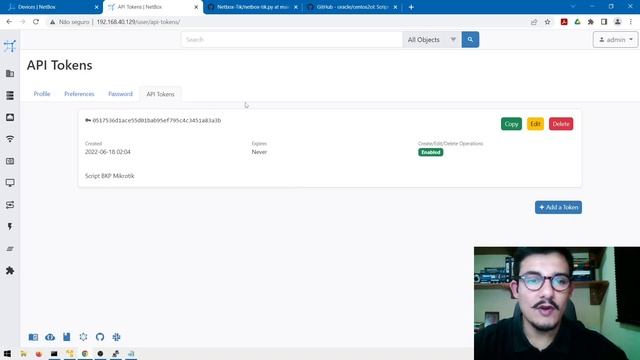
Task: Reload the browser page
Action: click(x=36, y=22)
